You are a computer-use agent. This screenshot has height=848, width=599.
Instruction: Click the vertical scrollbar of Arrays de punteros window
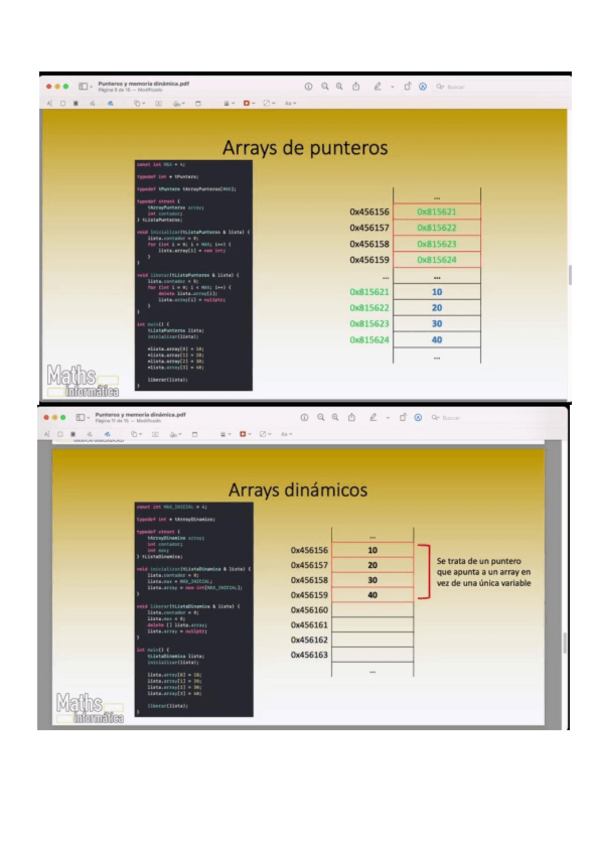(569, 275)
